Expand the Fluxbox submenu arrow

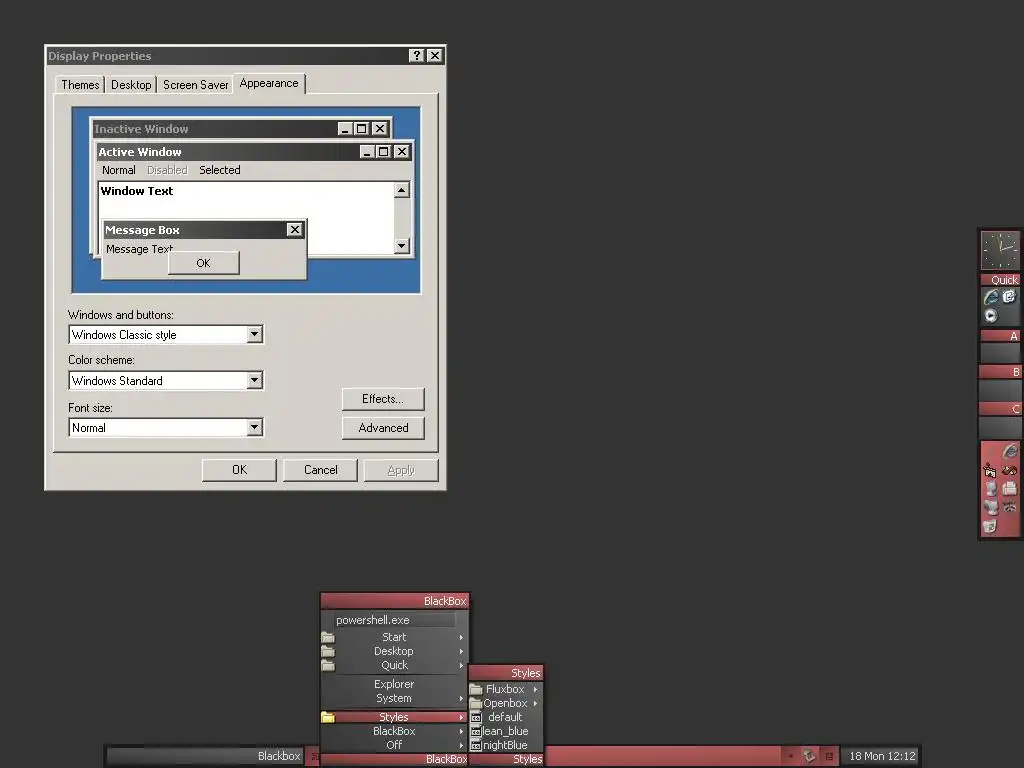point(535,690)
